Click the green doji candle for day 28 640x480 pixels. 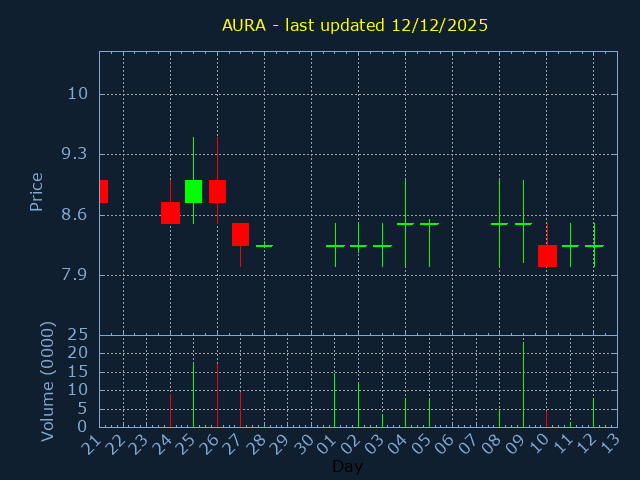tap(264, 245)
